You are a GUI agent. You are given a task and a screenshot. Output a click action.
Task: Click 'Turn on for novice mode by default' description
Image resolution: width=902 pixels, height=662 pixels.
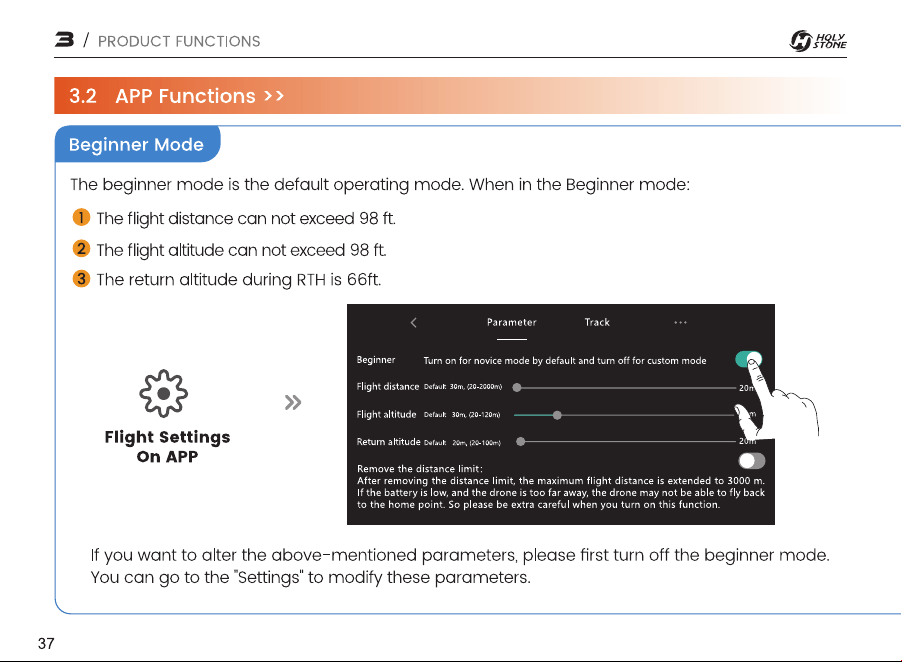[565, 361]
